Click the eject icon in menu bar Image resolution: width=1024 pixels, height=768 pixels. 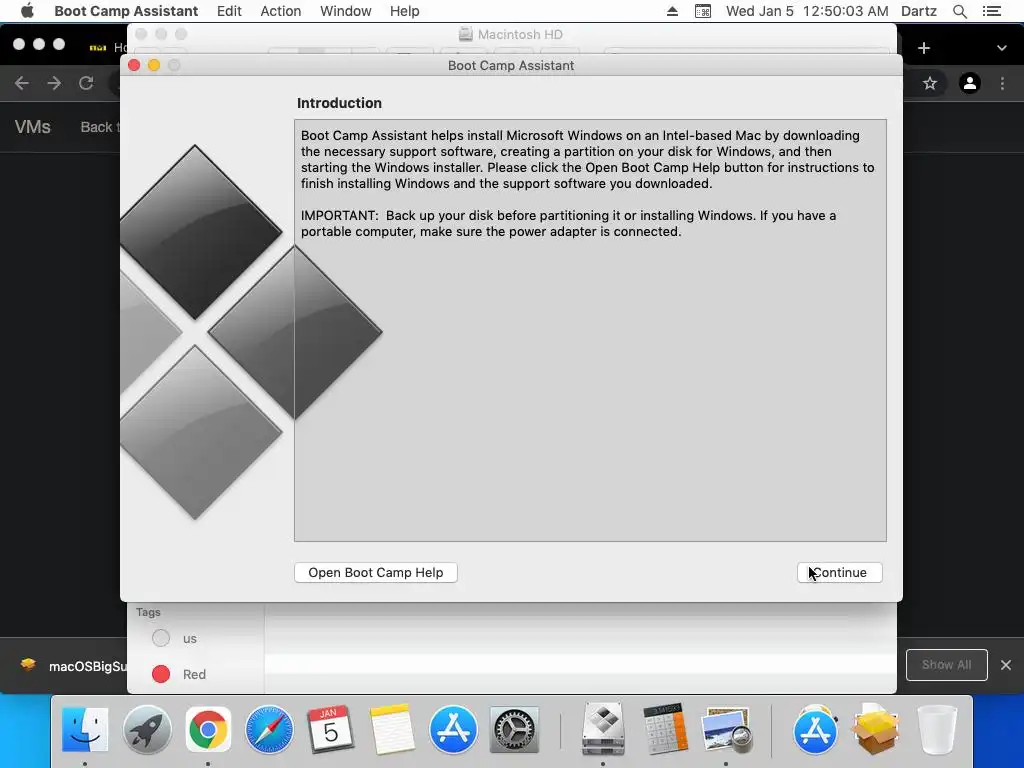pos(672,11)
